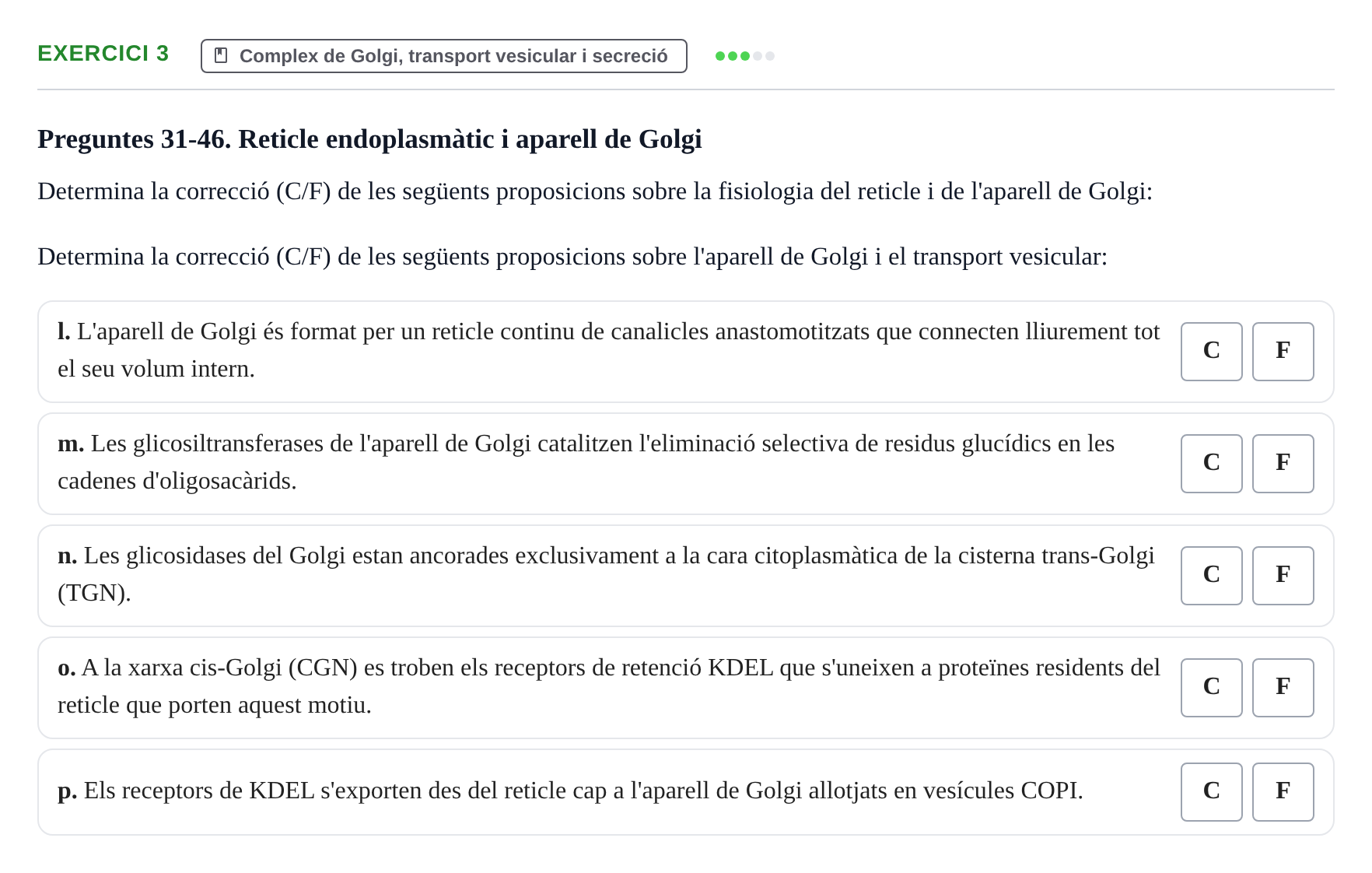Select statement n text about glicosidases del Golgi
This screenshot has width=1372, height=873.
tap(607, 574)
